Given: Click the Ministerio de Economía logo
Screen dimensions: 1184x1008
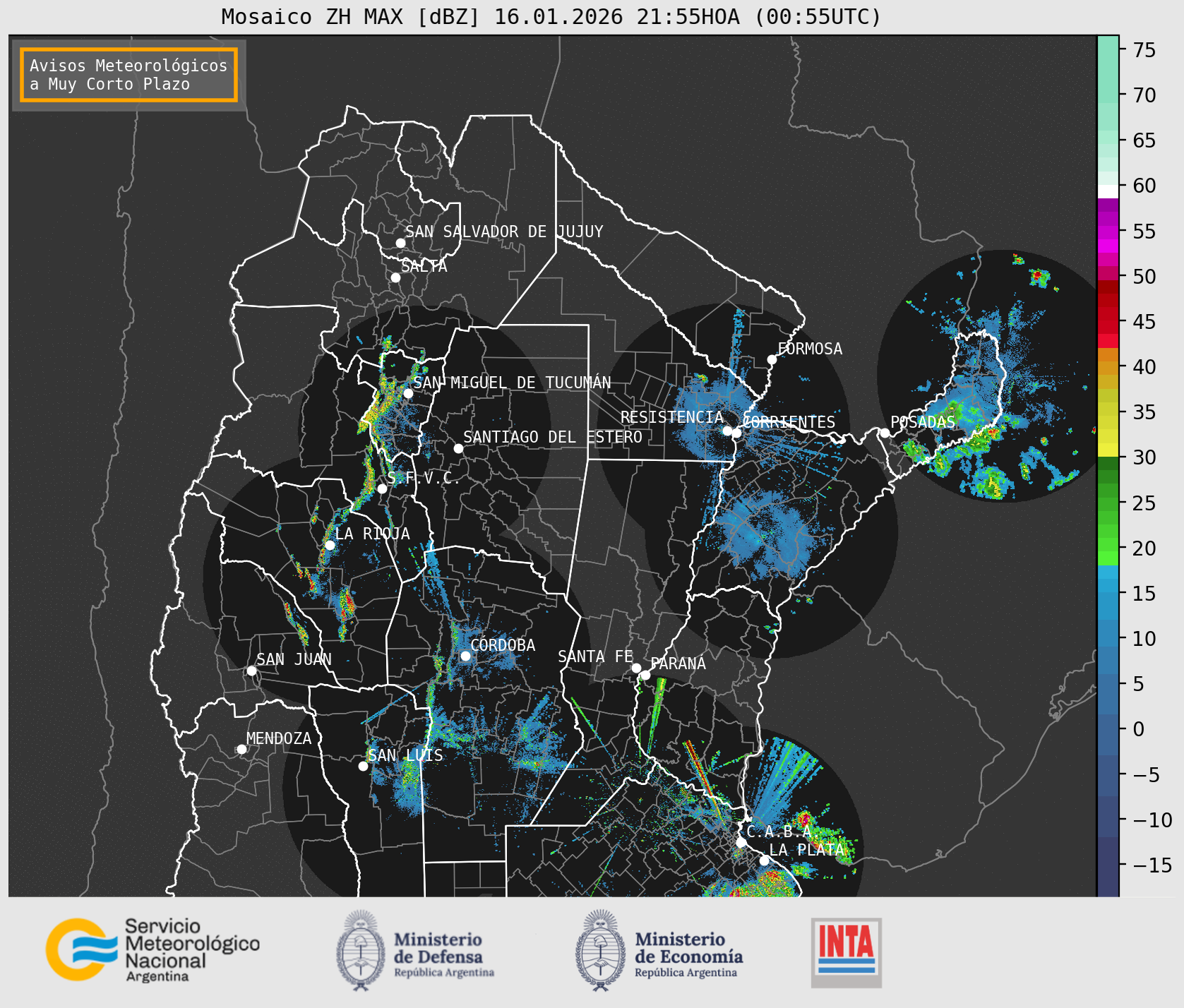Looking at the screenshot, I should point(659,951).
